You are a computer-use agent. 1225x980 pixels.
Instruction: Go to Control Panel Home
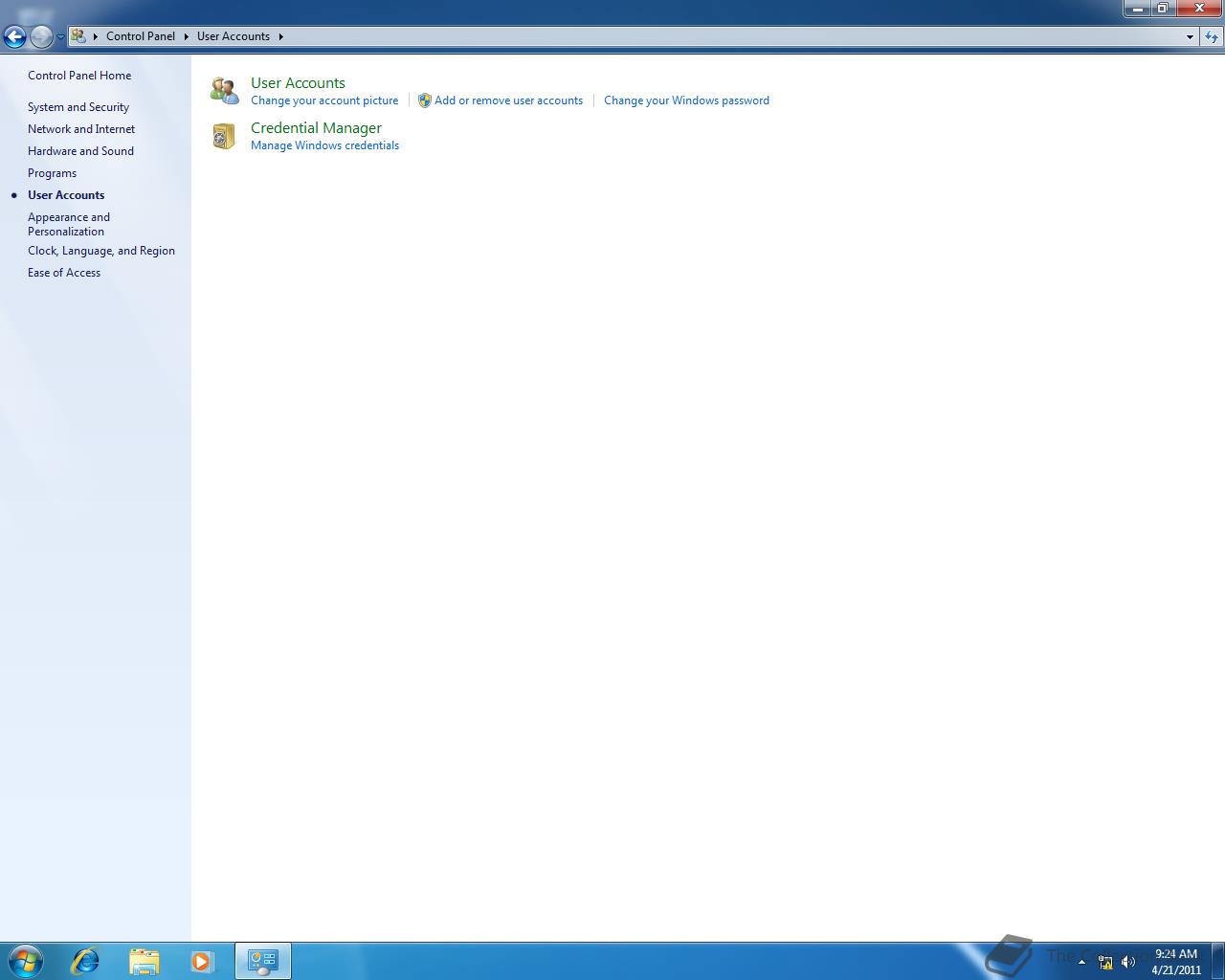[79, 76]
